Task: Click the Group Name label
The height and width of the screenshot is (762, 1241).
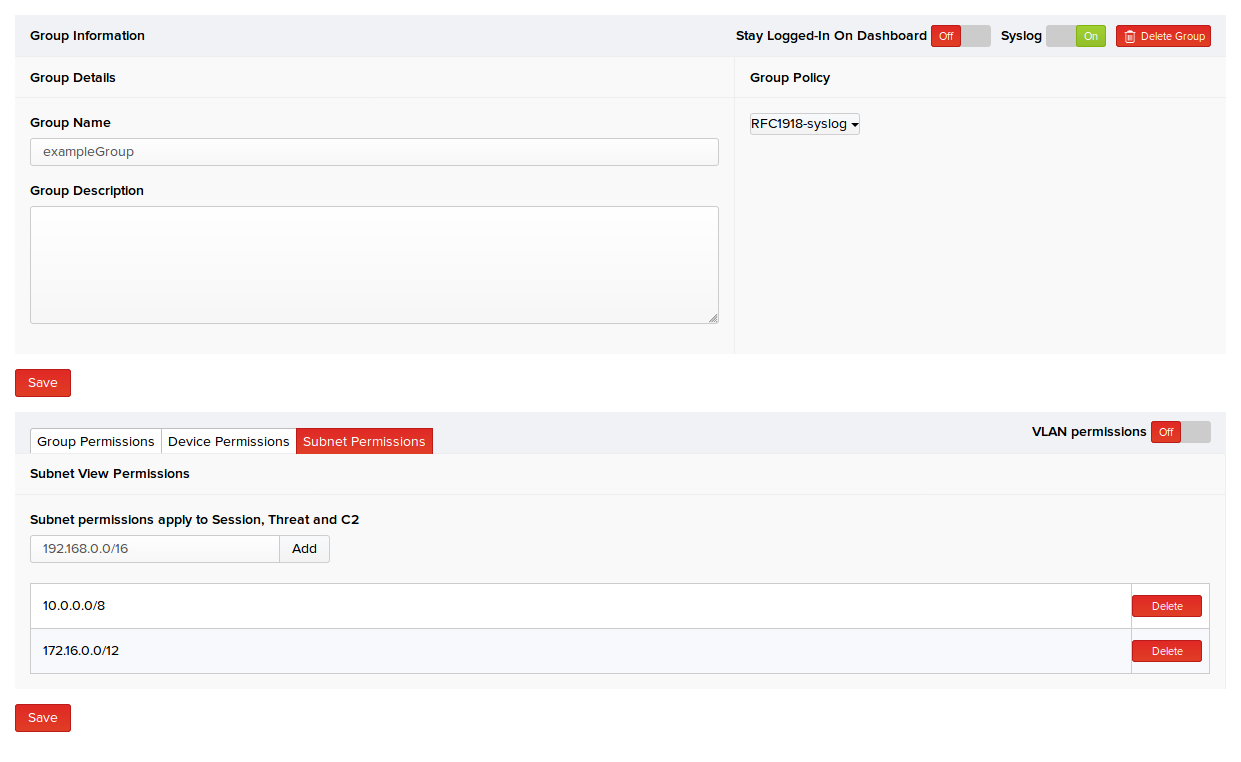Action: [x=70, y=123]
